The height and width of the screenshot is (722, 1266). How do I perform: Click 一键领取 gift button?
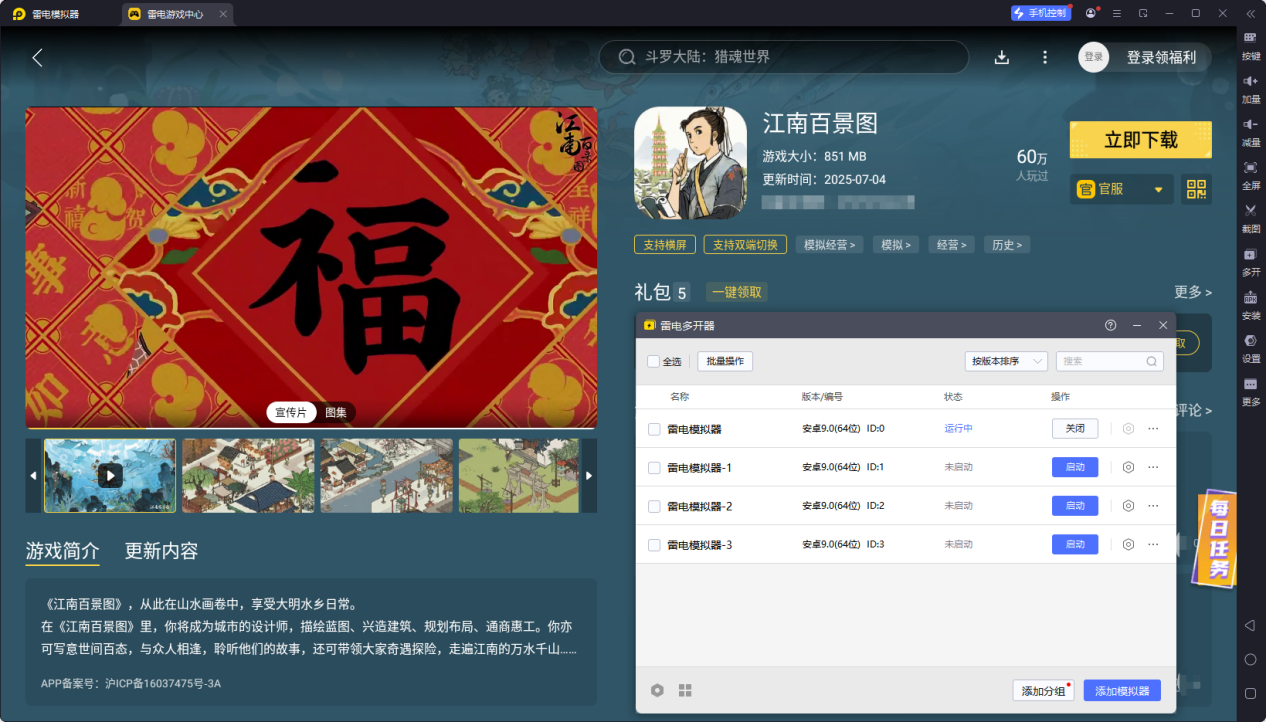[737, 292]
